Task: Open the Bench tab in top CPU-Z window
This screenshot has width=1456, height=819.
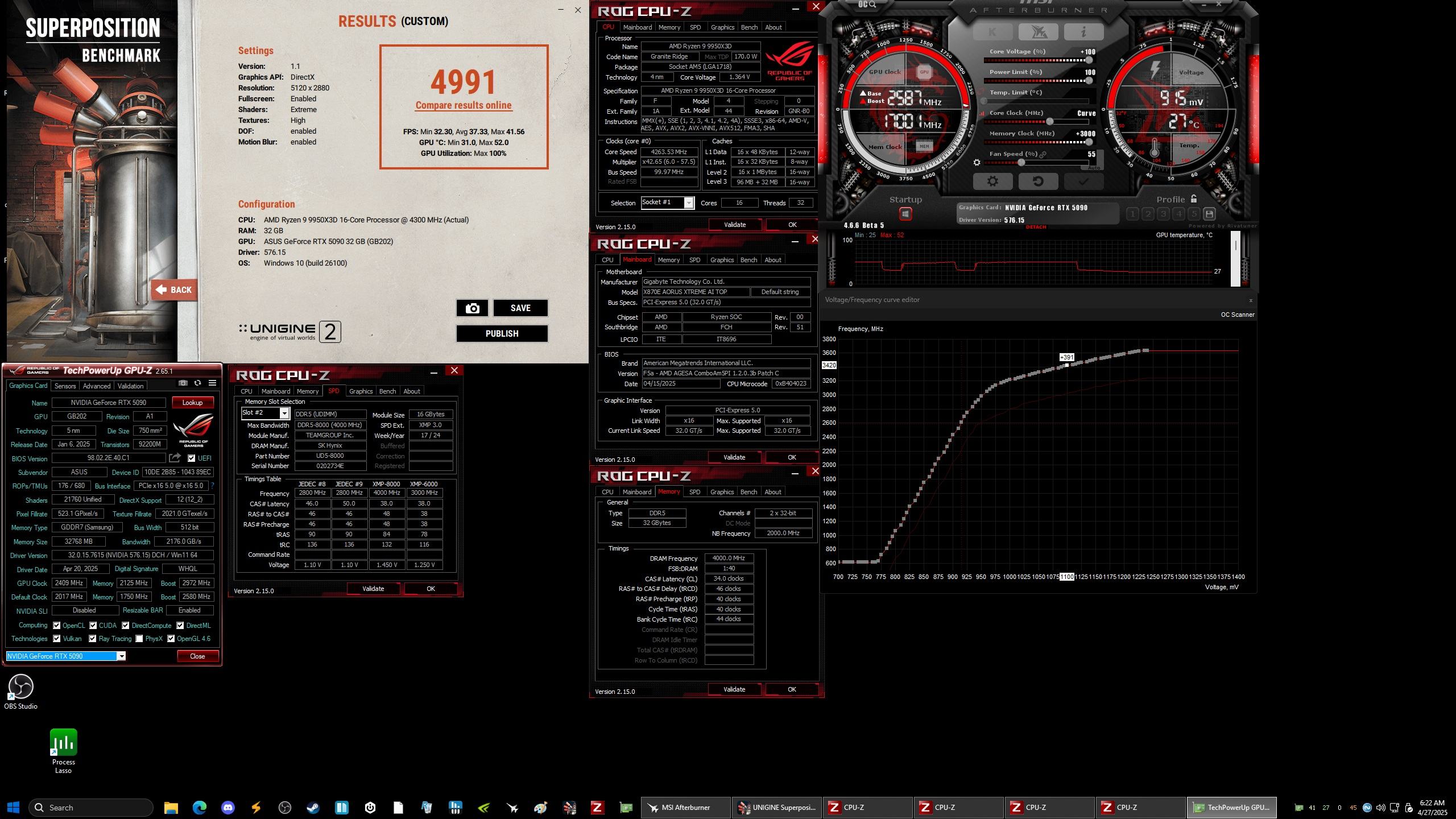Action: click(x=749, y=27)
